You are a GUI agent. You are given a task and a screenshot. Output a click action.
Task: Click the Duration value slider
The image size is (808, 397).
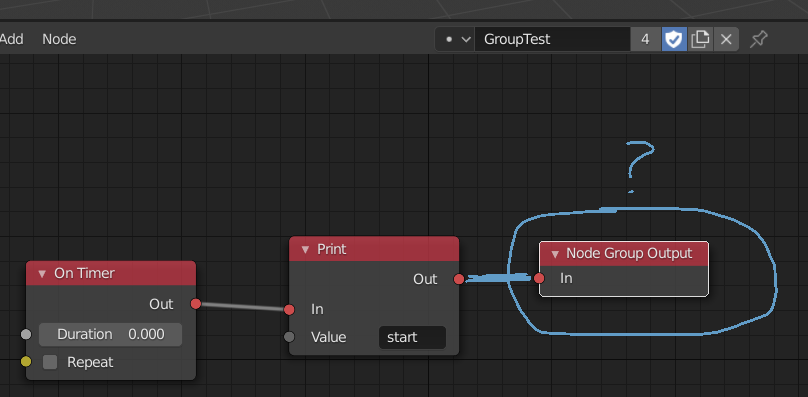pos(110,335)
